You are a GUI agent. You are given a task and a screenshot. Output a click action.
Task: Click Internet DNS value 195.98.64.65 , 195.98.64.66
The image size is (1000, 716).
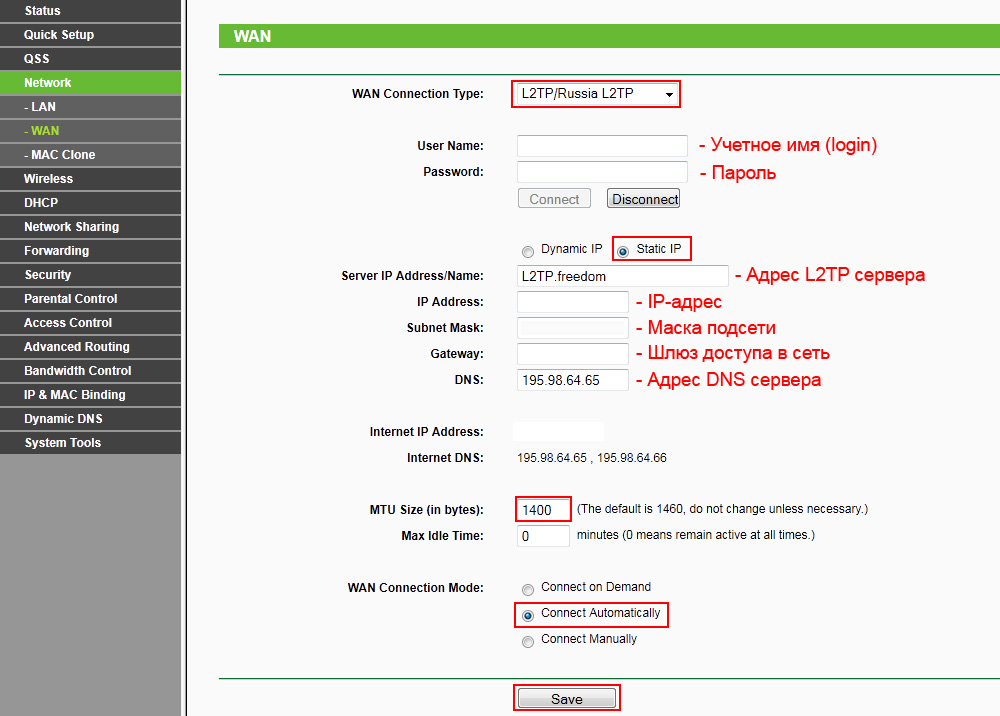pos(592,458)
